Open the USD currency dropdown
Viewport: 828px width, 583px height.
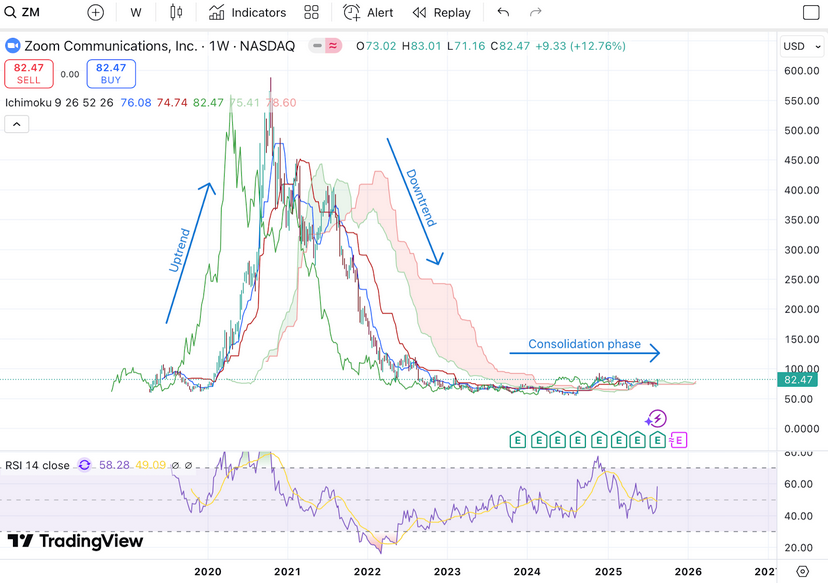point(799,46)
